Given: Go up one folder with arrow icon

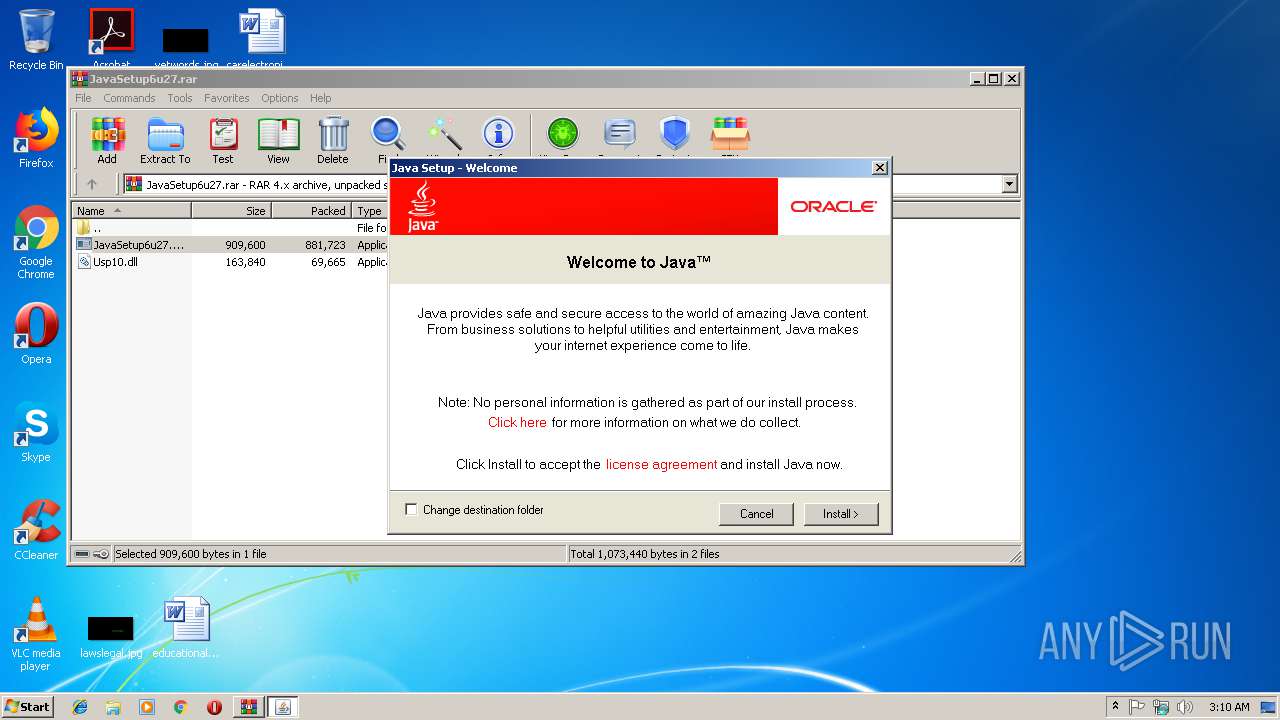Looking at the screenshot, I should 92,184.
